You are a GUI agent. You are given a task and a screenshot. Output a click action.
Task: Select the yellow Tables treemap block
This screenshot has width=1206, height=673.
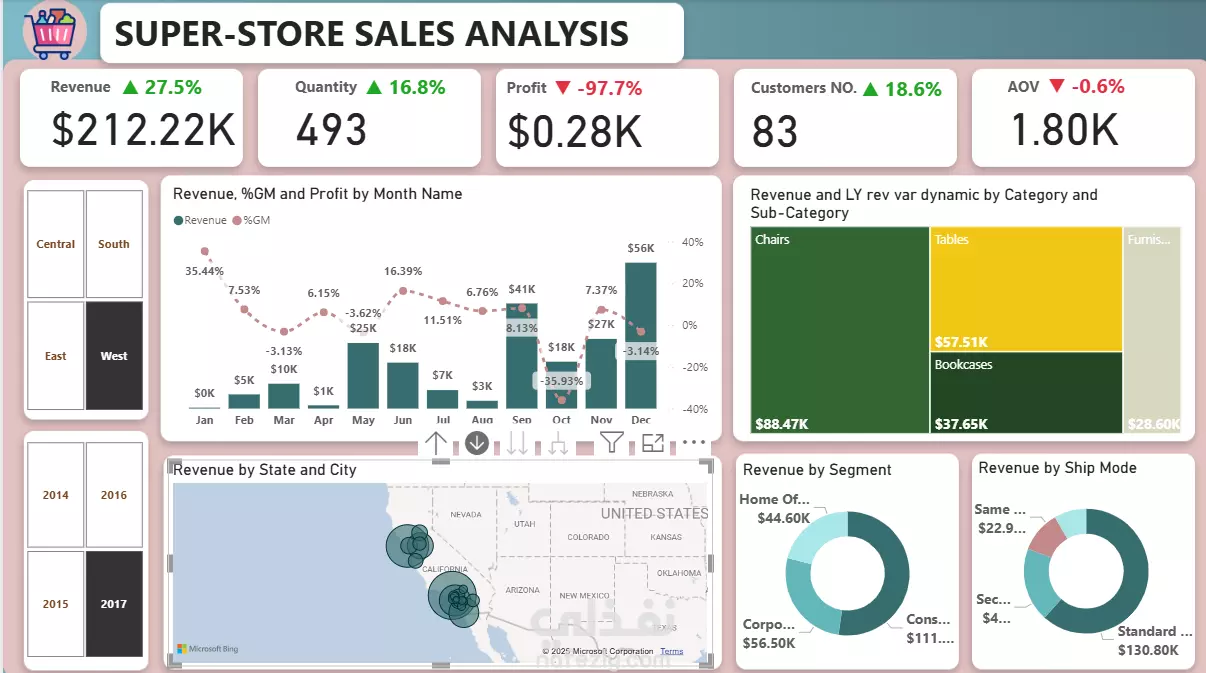1026,289
